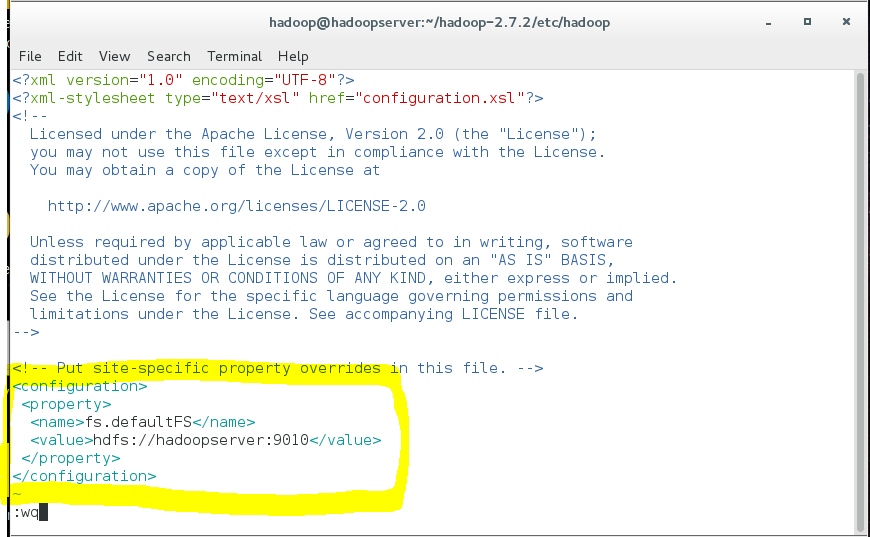Open the Help menu
This screenshot has height=537, width=870.
(293, 57)
